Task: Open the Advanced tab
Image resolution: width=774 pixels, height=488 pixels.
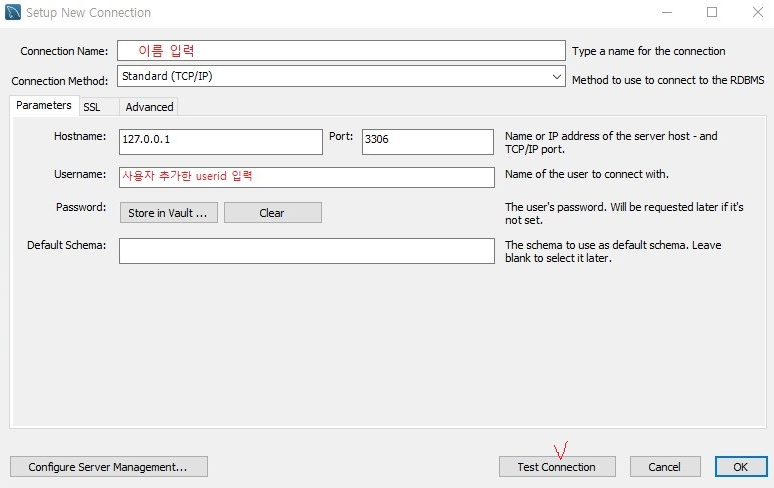Action: [x=149, y=107]
